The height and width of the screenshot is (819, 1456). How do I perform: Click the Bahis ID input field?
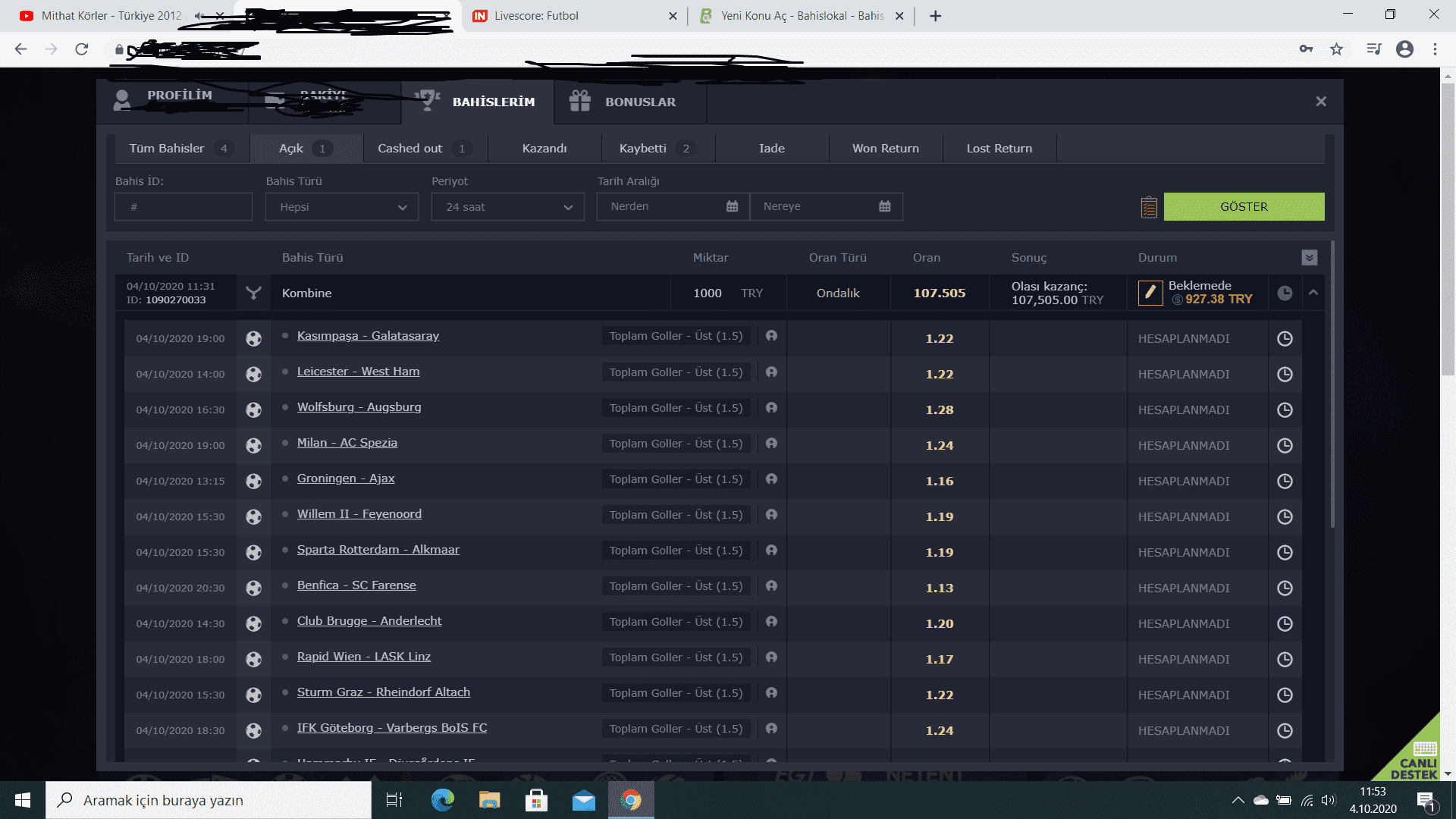pyautogui.click(x=184, y=206)
